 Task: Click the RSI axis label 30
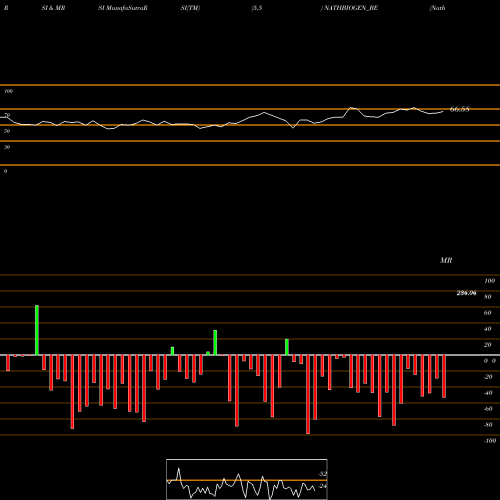click(7, 147)
